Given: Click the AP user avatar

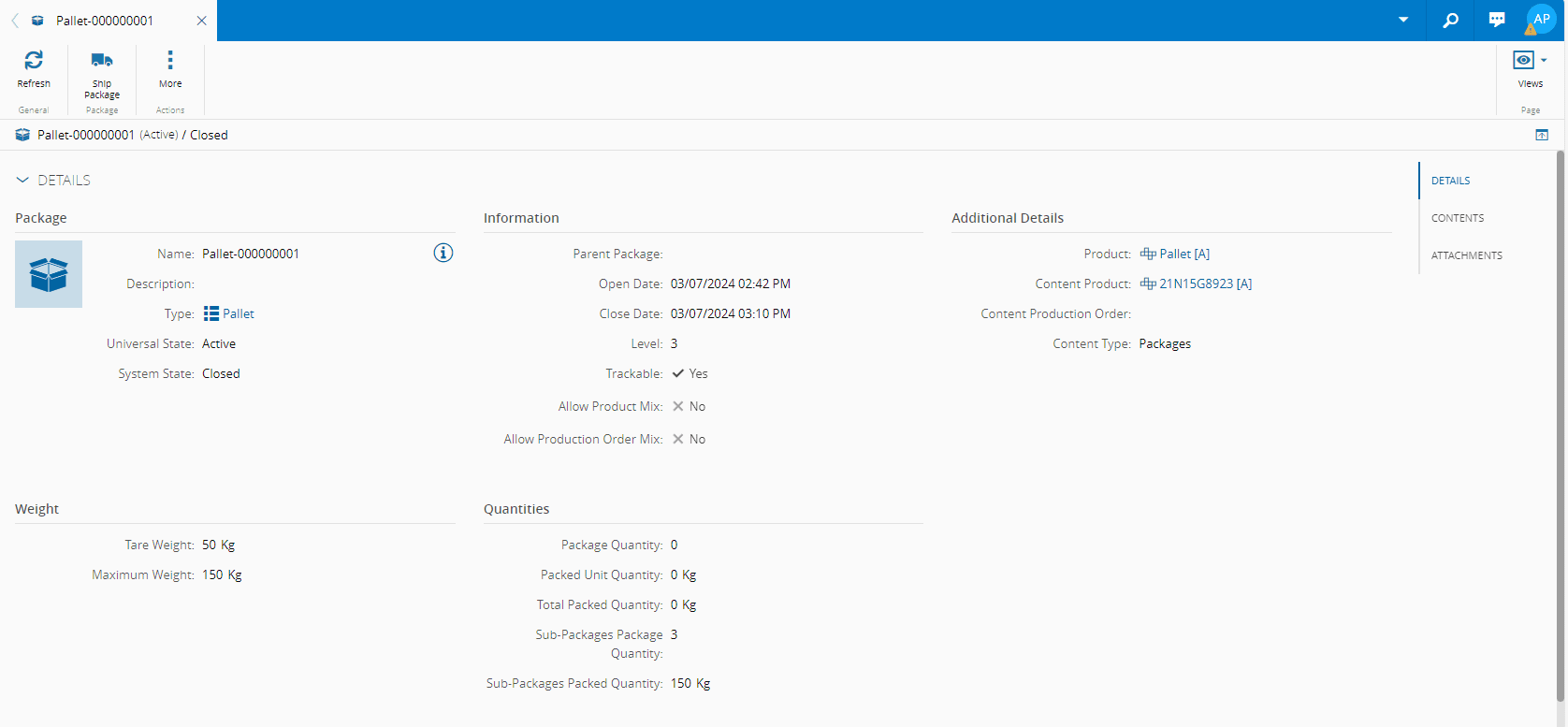Looking at the screenshot, I should pyautogui.click(x=1541, y=20).
